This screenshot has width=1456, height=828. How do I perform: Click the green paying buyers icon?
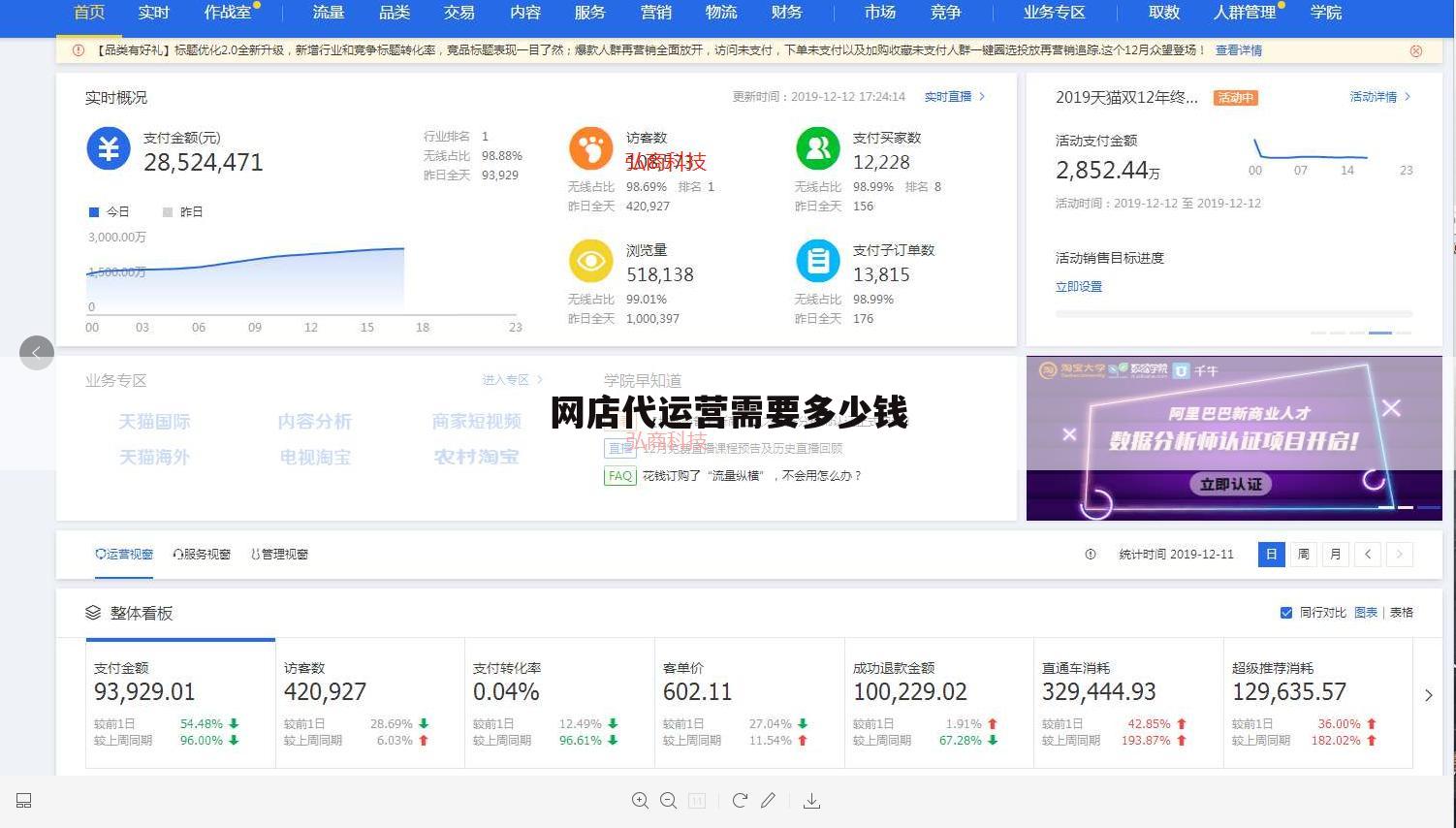click(x=817, y=148)
